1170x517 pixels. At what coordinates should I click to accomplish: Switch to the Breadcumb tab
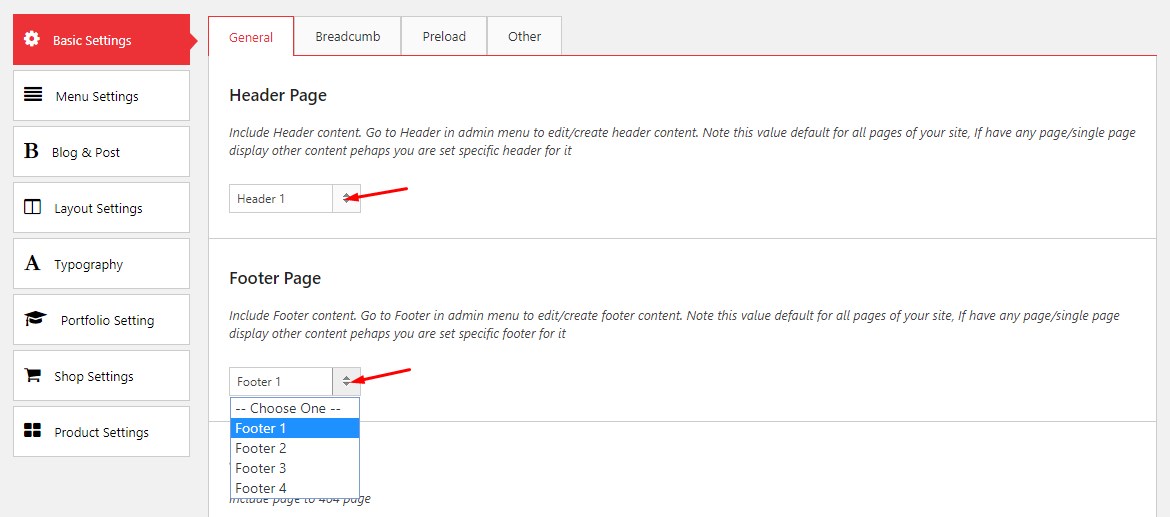[x=347, y=37]
